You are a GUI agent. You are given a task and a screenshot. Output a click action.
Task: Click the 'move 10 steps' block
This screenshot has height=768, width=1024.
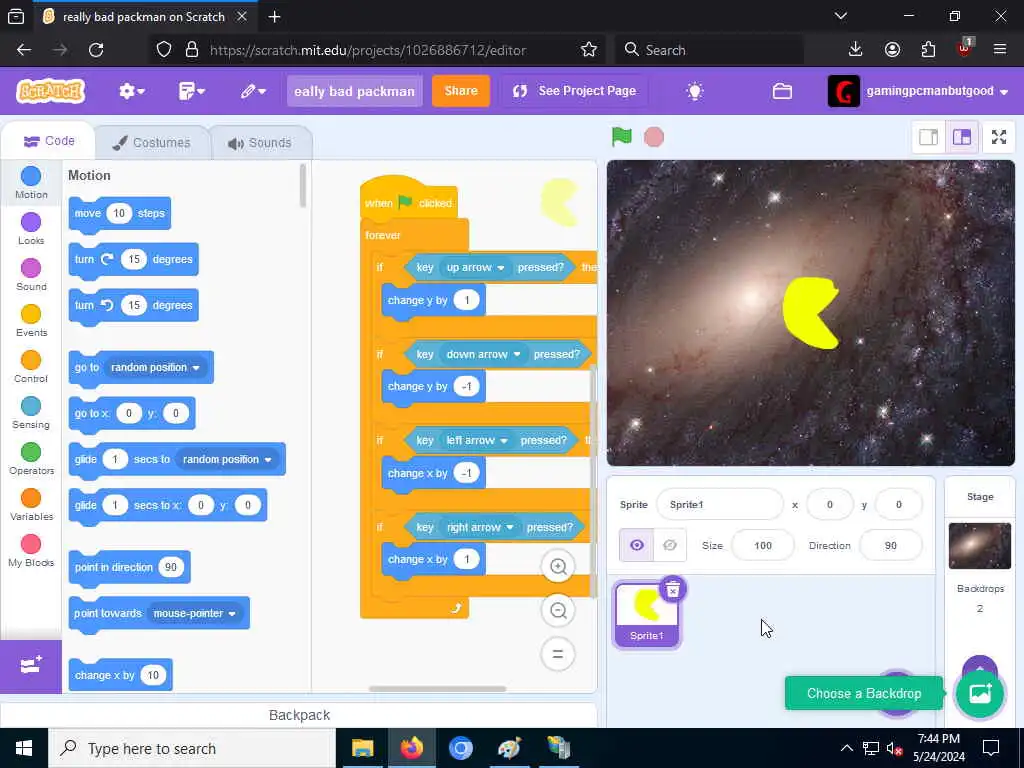pos(120,214)
